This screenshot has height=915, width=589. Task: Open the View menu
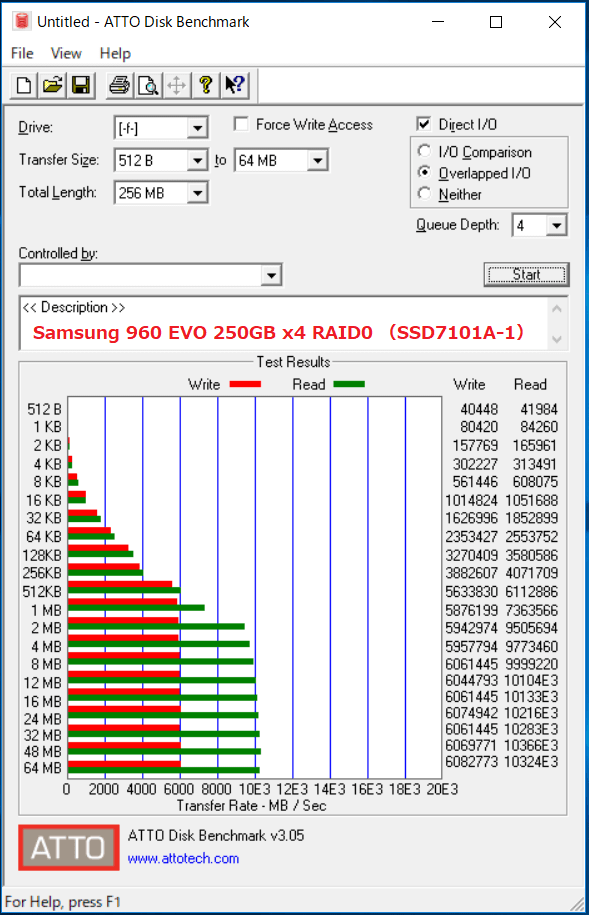(66, 54)
